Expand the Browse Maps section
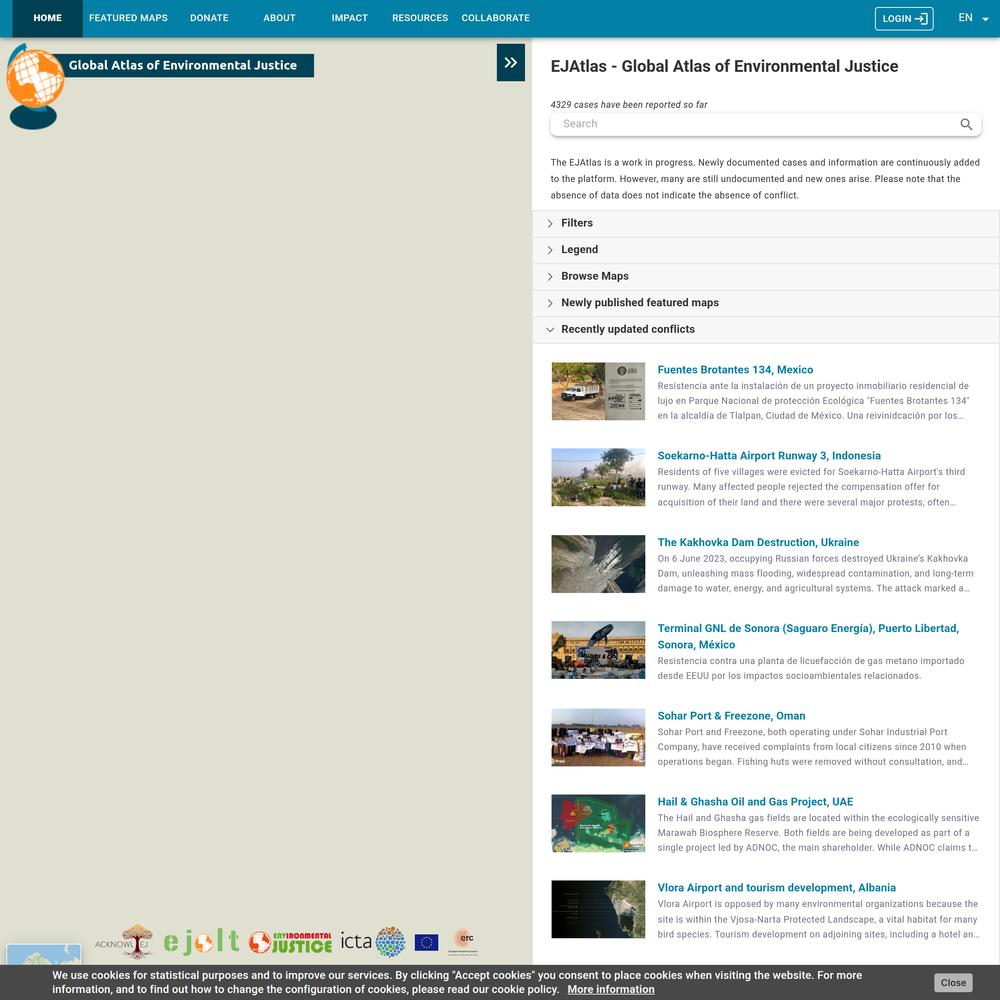The width and height of the screenshot is (1000, 1000). [766, 276]
